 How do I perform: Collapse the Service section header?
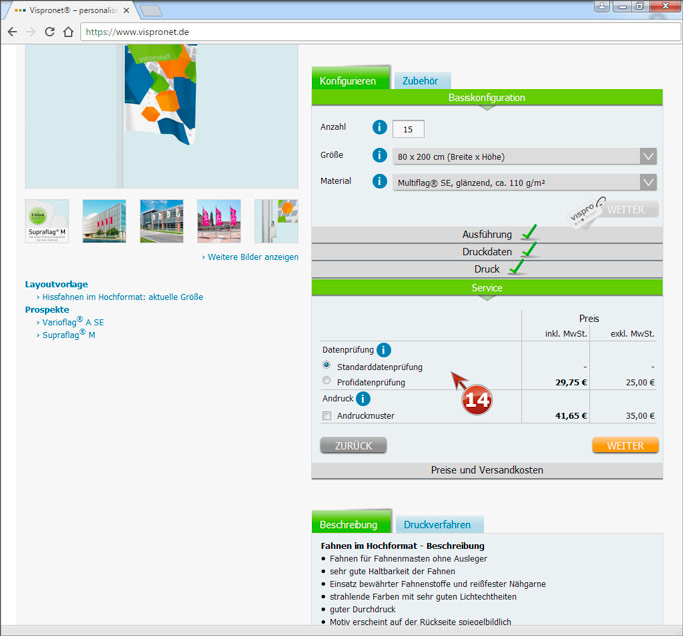(x=487, y=288)
